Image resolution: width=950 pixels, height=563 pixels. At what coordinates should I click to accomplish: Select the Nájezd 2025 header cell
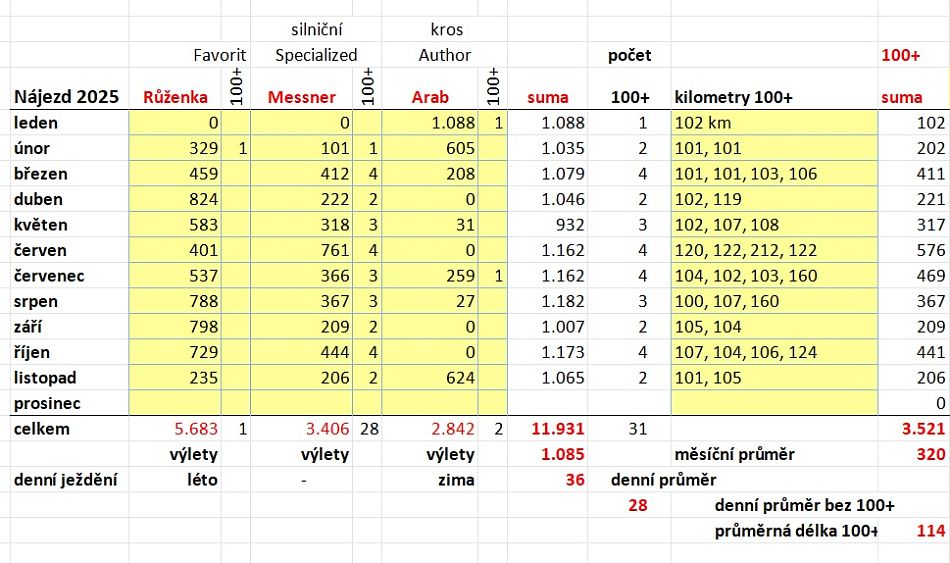(66, 97)
